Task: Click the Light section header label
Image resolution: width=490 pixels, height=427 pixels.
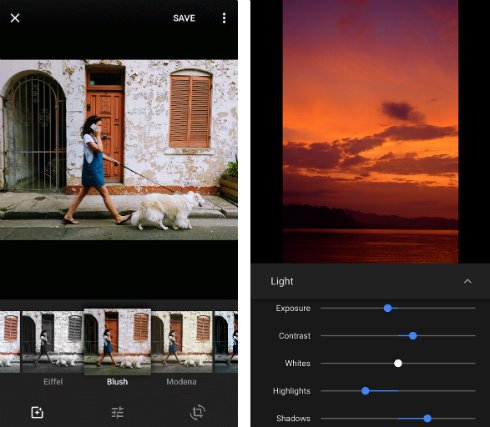Action: pyautogui.click(x=282, y=281)
